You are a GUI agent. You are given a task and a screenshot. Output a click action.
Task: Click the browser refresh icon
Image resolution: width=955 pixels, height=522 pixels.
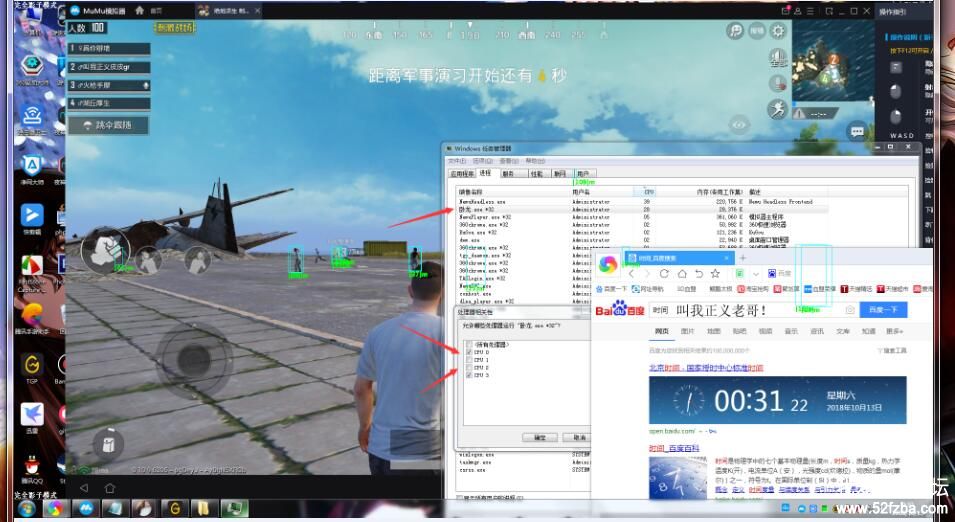664,273
